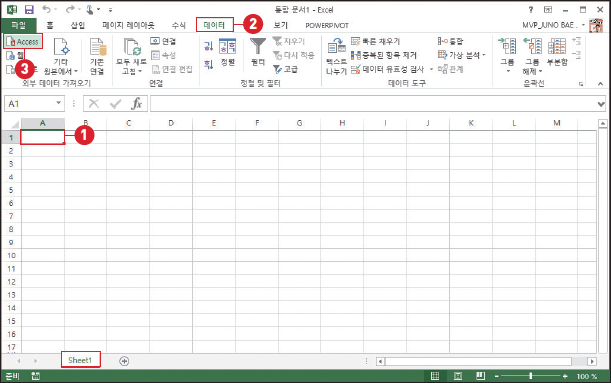This screenshot has width=611, height=383.
Task: Click the Name Box showing A1
Action: pos(30,104)
